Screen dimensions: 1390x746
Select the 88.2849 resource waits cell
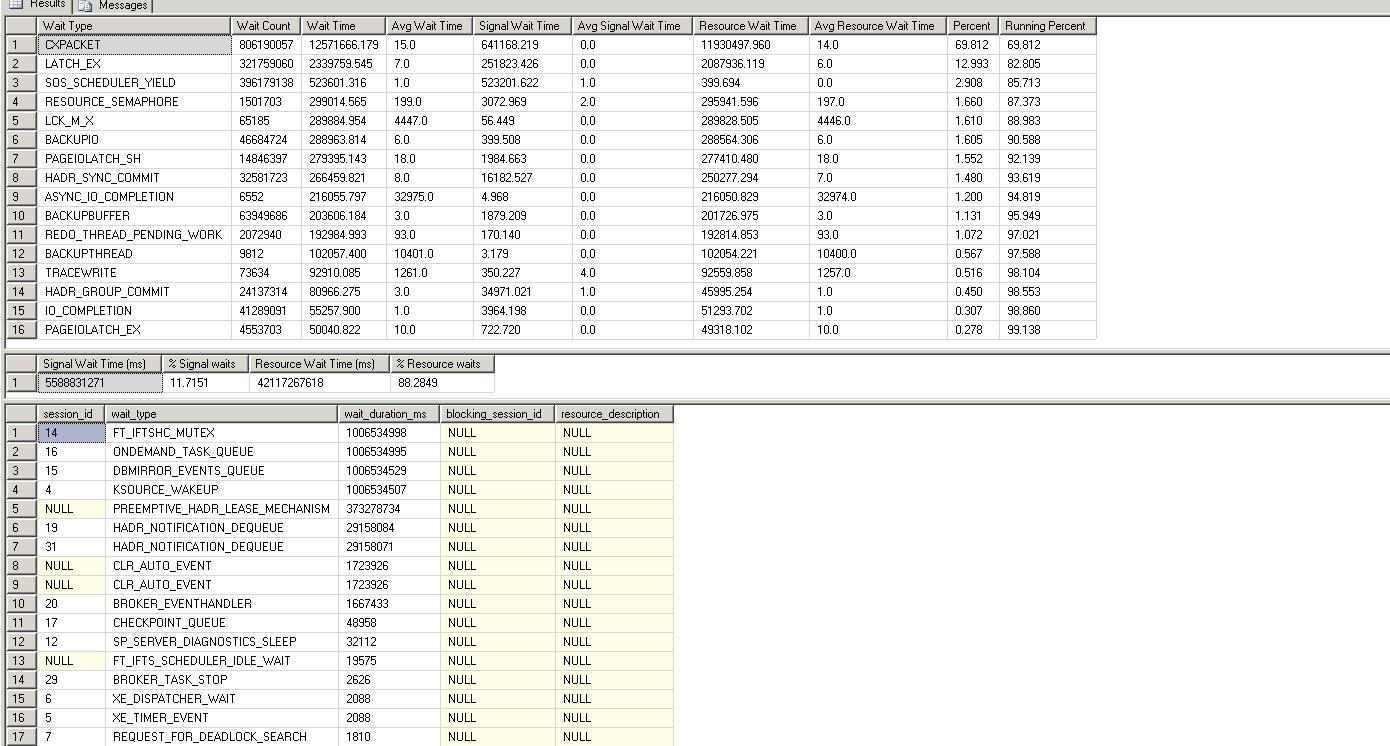(441, 383)
